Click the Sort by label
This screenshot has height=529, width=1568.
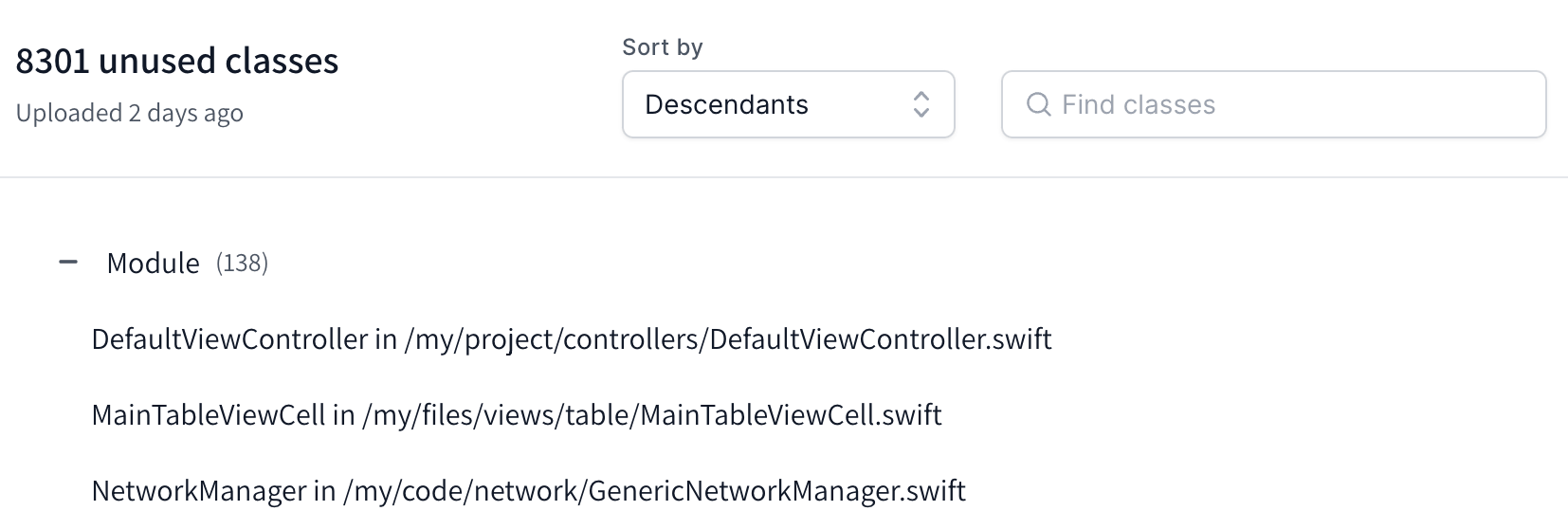tap(662, 47)
